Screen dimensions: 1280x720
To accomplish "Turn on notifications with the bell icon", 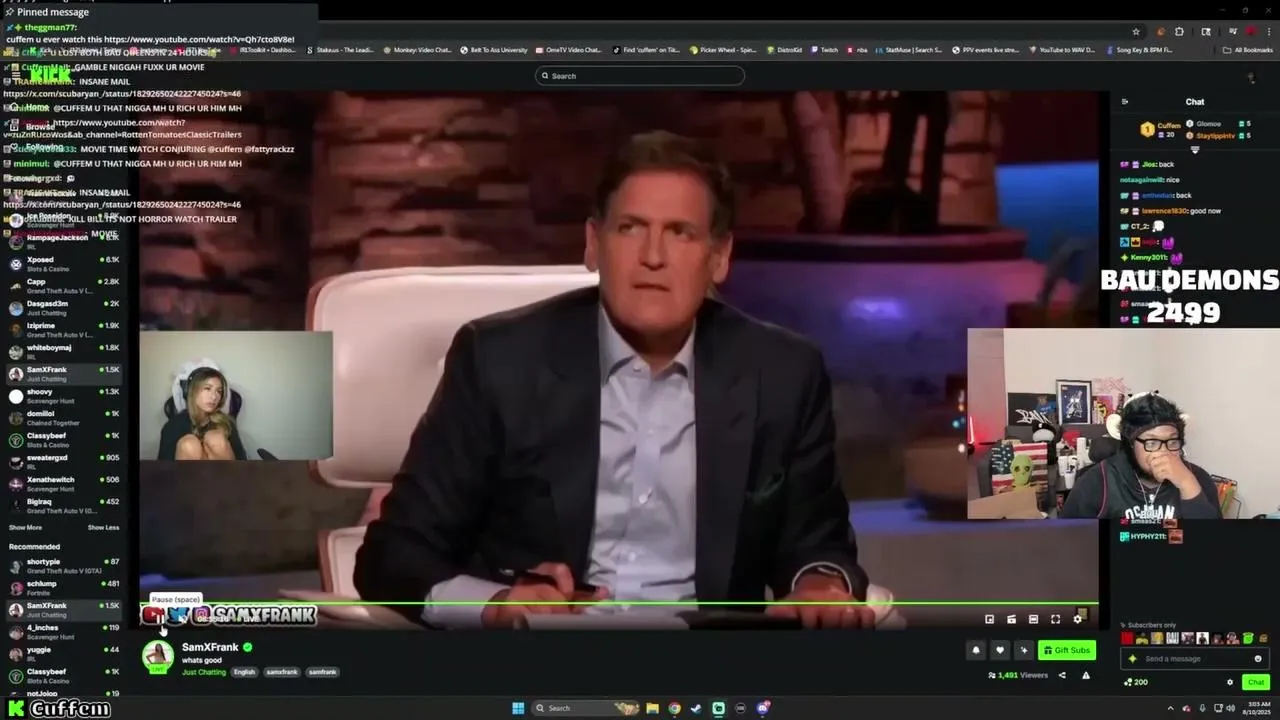I will coord(976,650).
